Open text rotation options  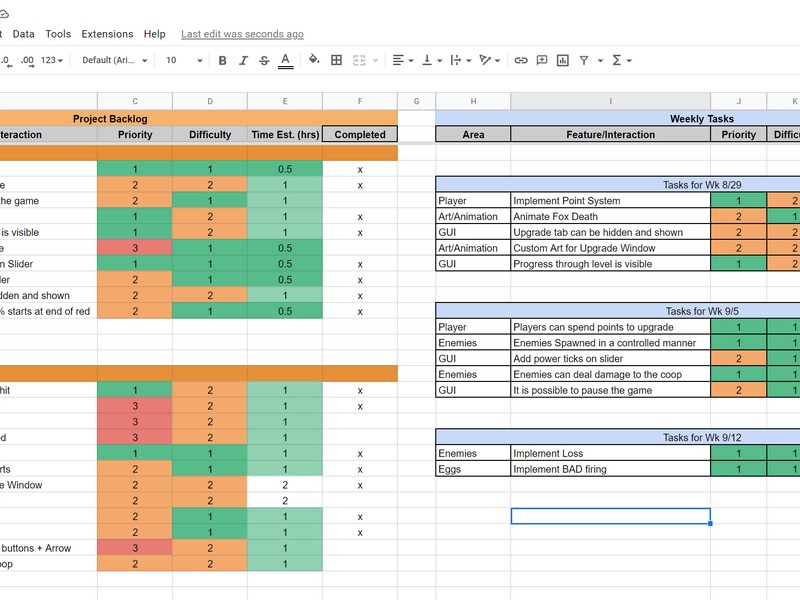[x=489, y=60]
